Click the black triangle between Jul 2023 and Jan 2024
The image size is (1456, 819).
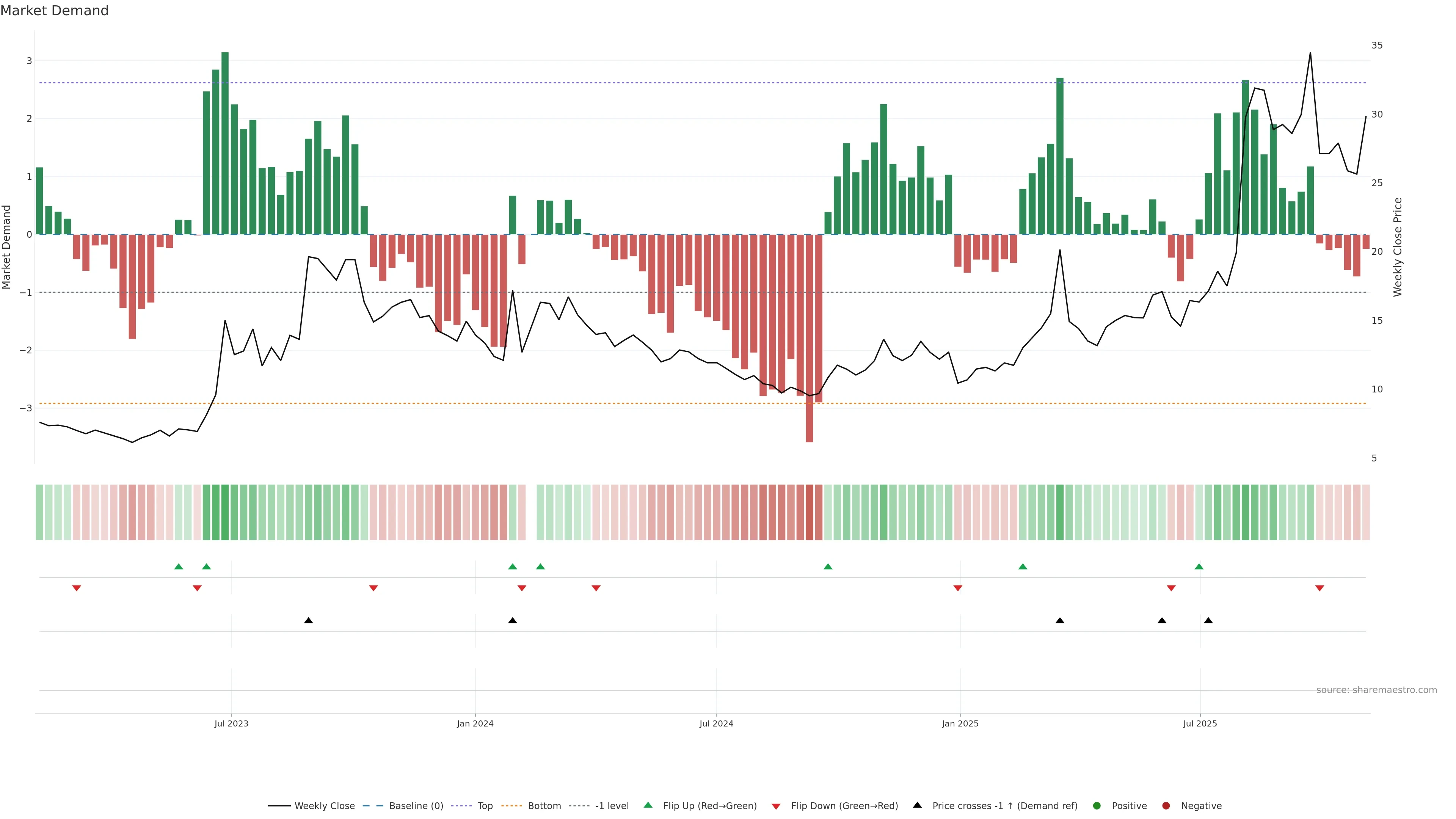tap(308, 621)
